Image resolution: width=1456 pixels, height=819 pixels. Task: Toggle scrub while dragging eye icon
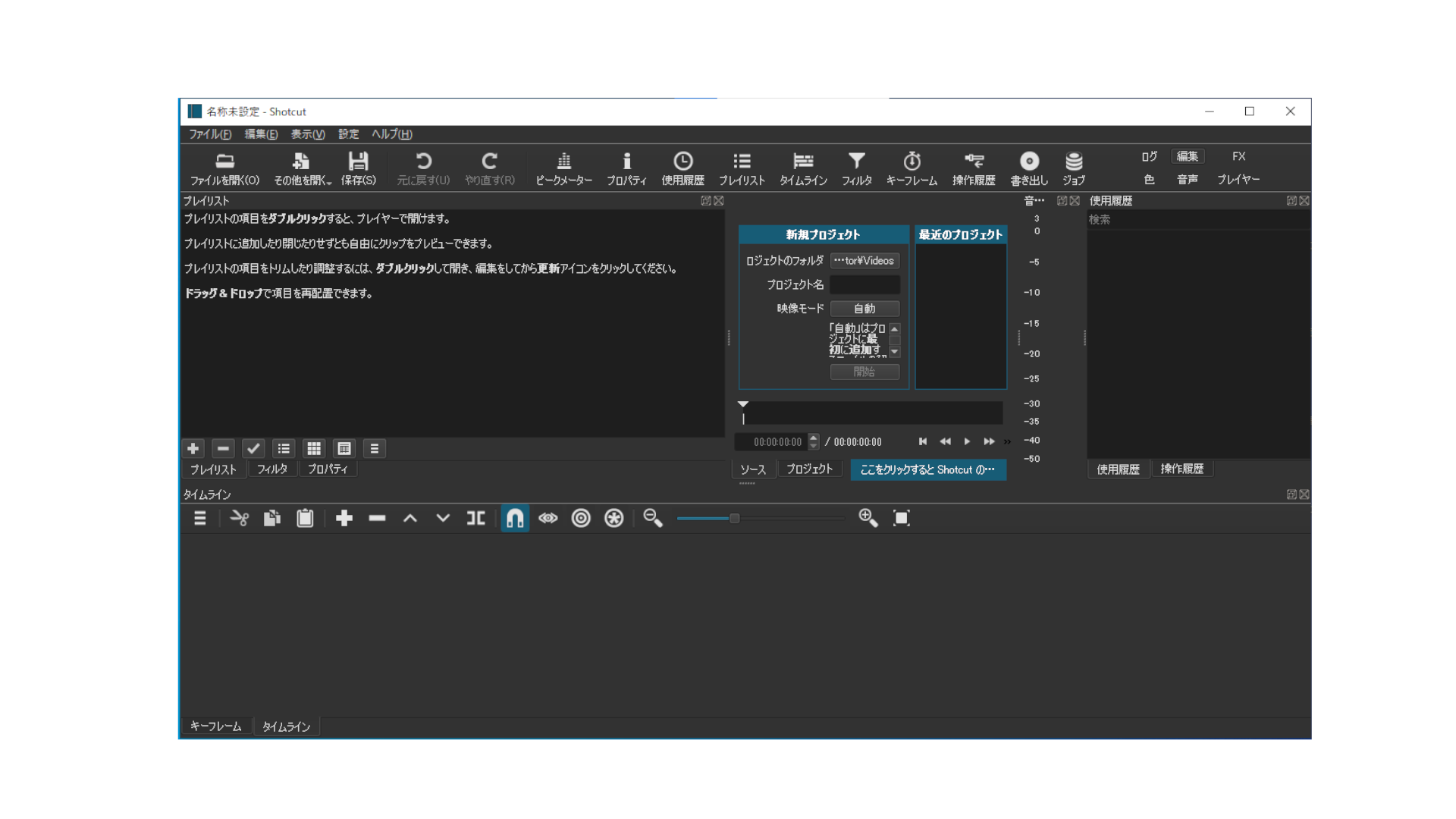click(x=548, y=519)
